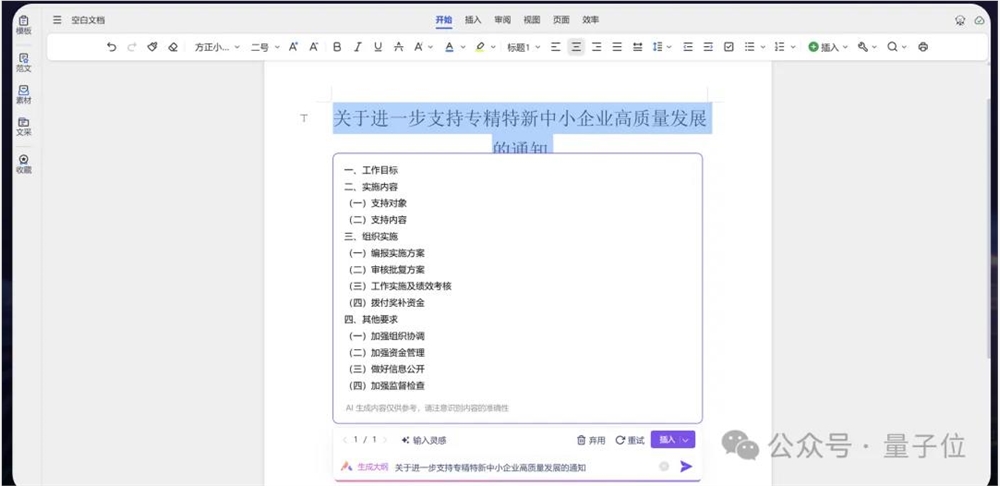Justify text alignment
Screen dimensions: 1000x486
tap(617, 47)
